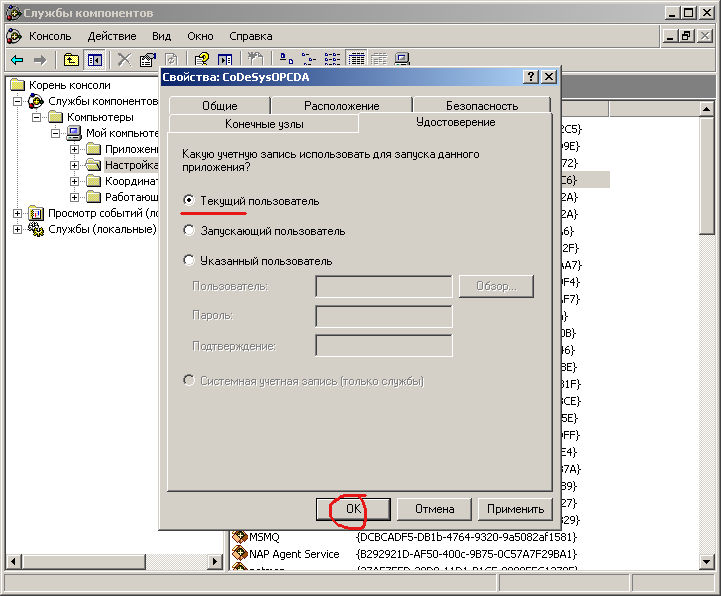Screen dimensions: 721x596
Task: Select 'Указанный пользователь' radio button
Action: (189, 260)
